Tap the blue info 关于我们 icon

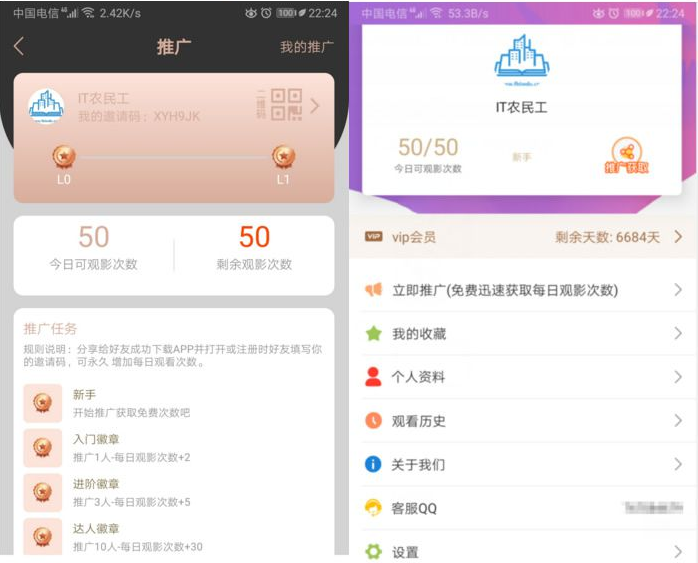pos(373,464)
